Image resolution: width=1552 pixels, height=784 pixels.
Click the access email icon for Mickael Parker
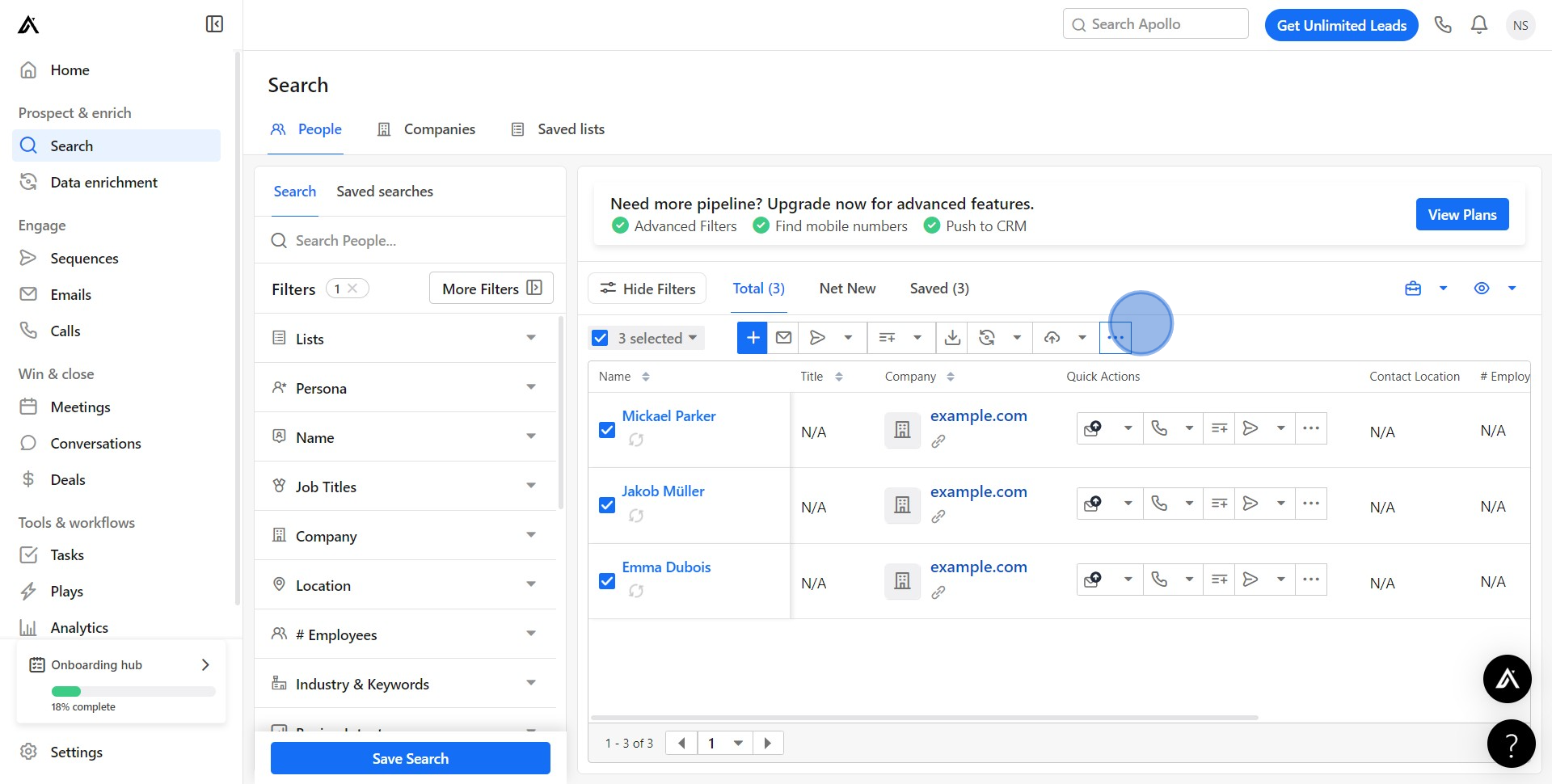[x=1093, y=428]
